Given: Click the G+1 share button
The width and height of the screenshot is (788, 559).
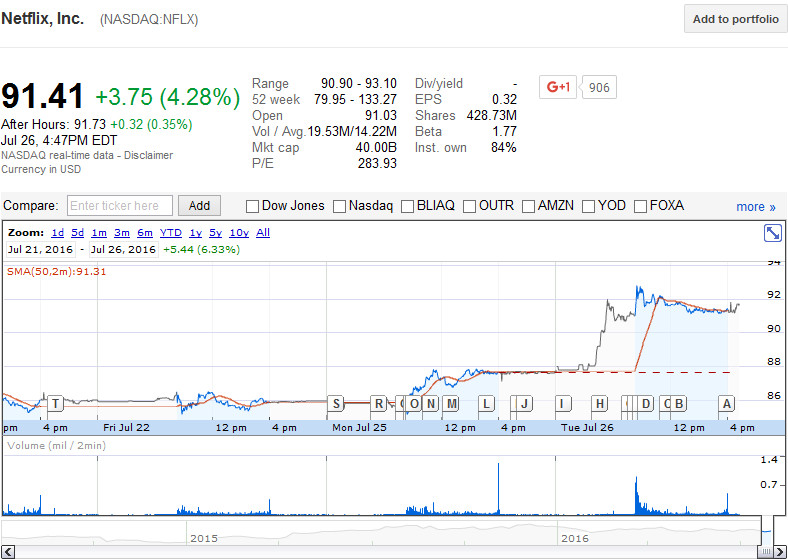Looking at the screenshot, I should [558, 87].
